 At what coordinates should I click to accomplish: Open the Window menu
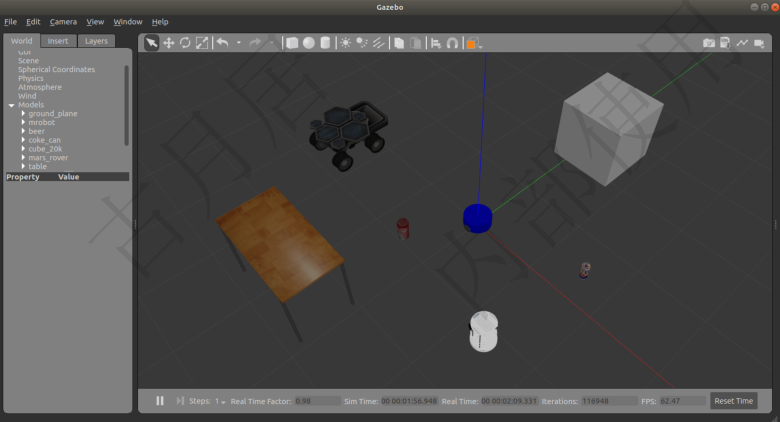[128, 22]
